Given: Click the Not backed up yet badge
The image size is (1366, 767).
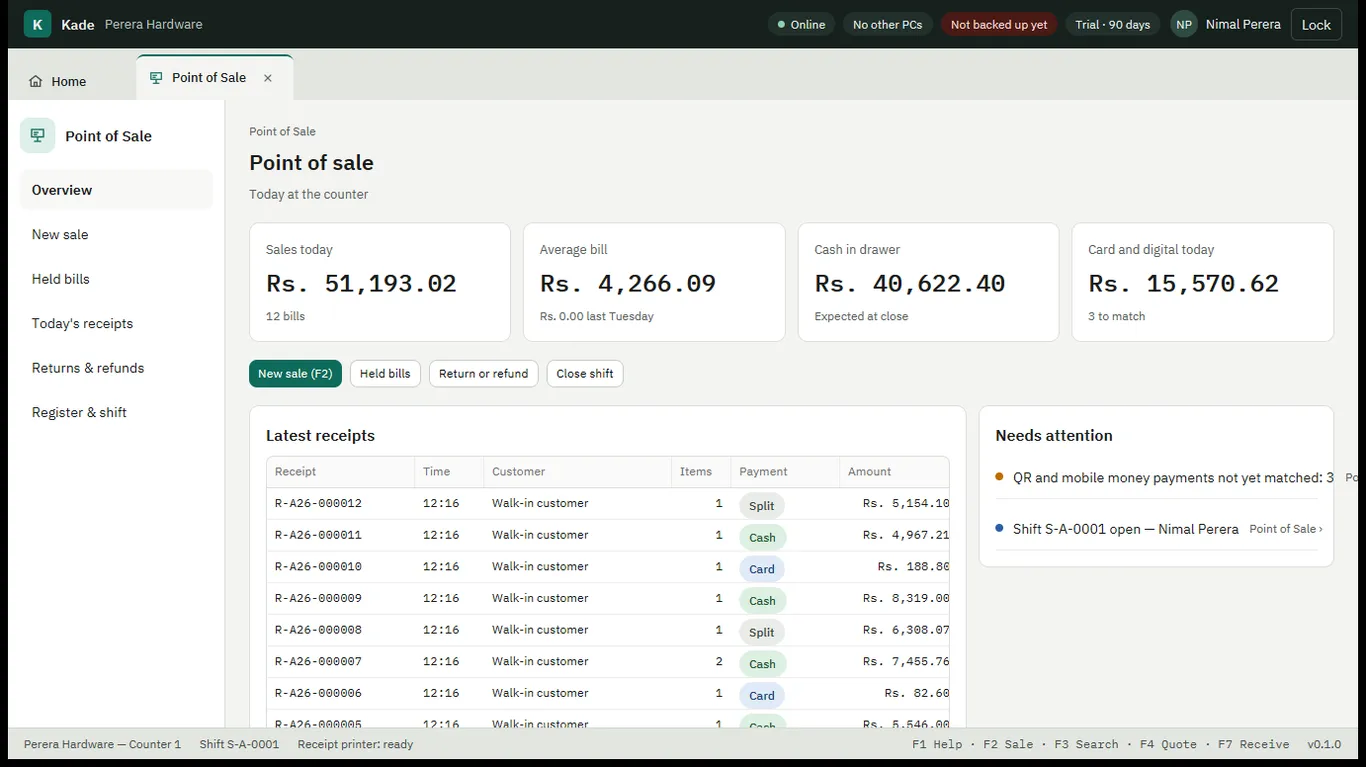Looking at the screenshot, I should pos(999,24).
